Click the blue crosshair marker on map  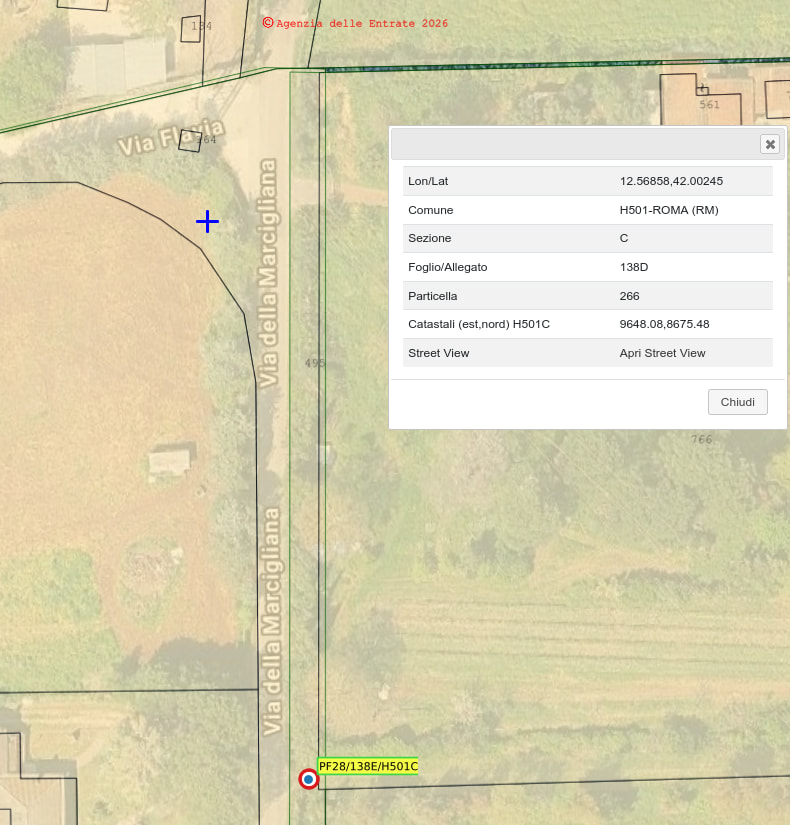(x=207, y=221)
